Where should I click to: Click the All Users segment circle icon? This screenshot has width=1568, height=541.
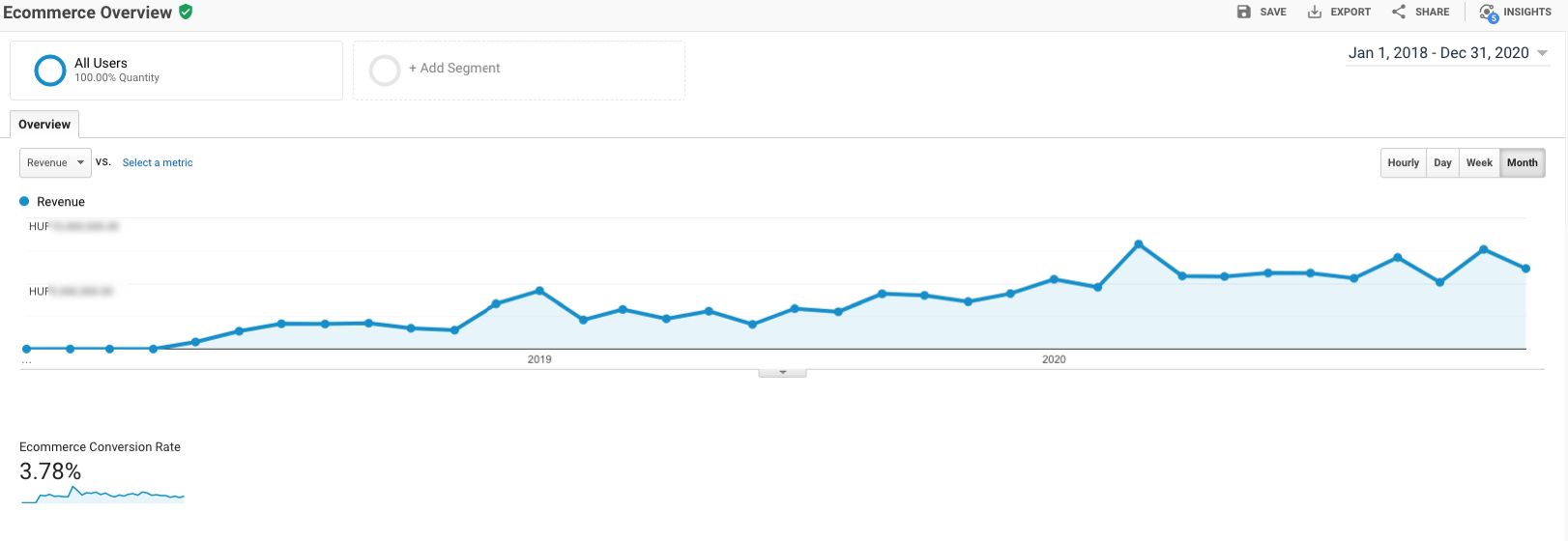click(x=50, y=71)
